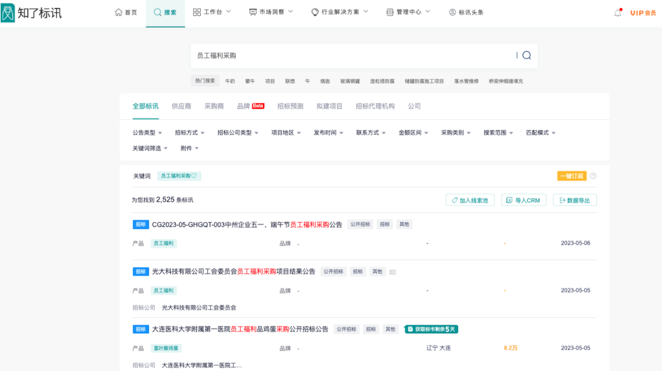
Task: Pick hot search keyword 蒙牛
Action: pyautogui.click(x=250, y=81)
